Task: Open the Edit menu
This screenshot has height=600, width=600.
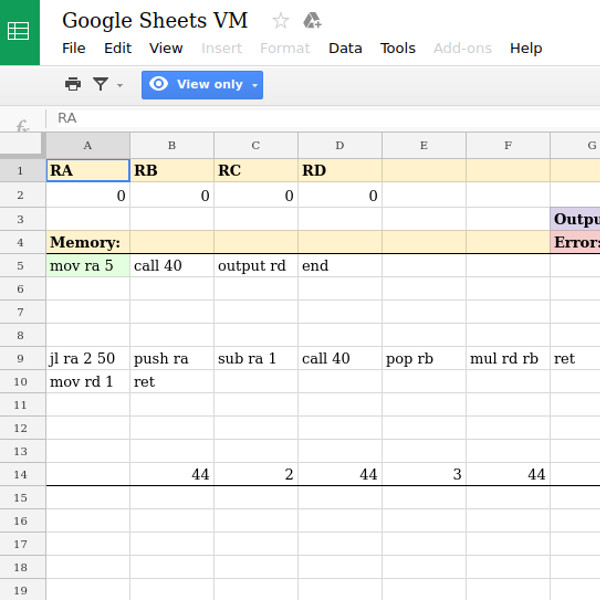Action: [117, 48]
